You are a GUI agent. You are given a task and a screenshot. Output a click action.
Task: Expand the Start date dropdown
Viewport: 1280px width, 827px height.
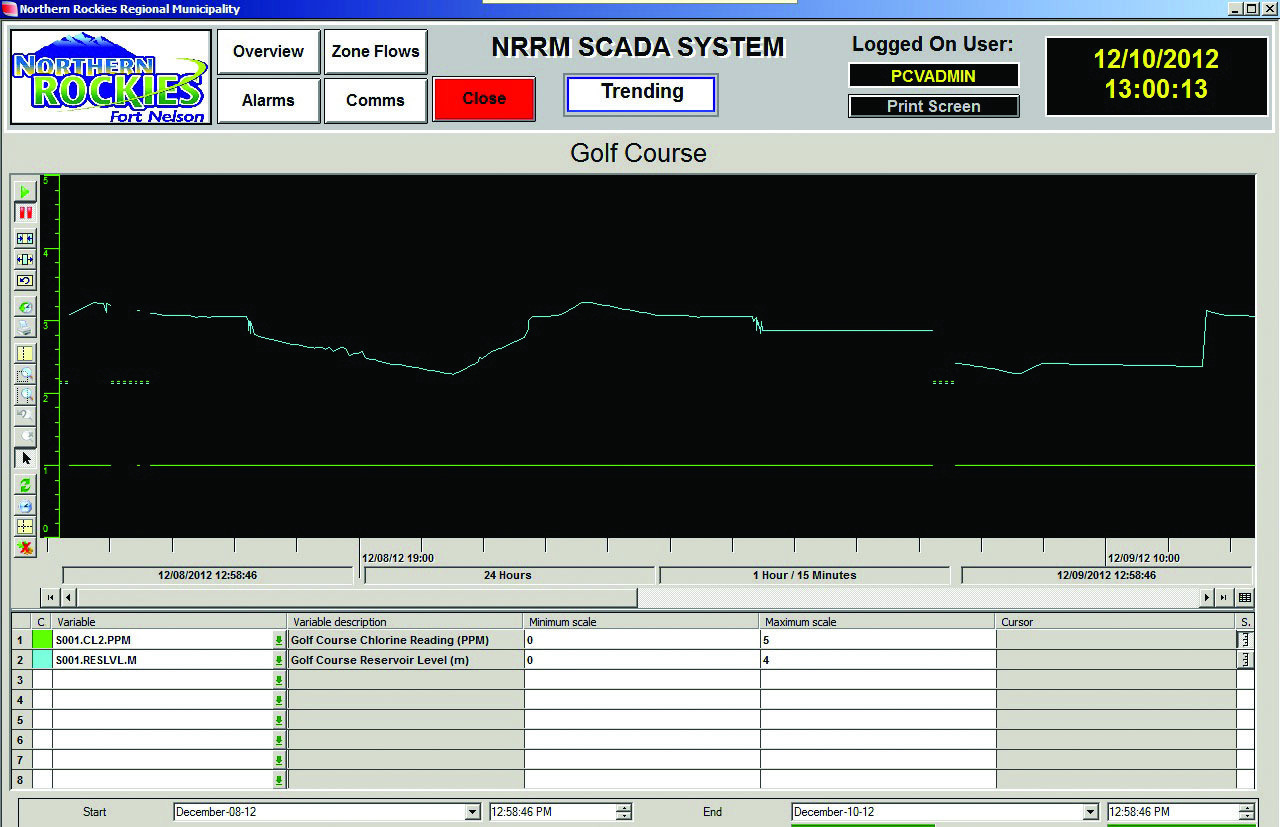tap(472, 813)
